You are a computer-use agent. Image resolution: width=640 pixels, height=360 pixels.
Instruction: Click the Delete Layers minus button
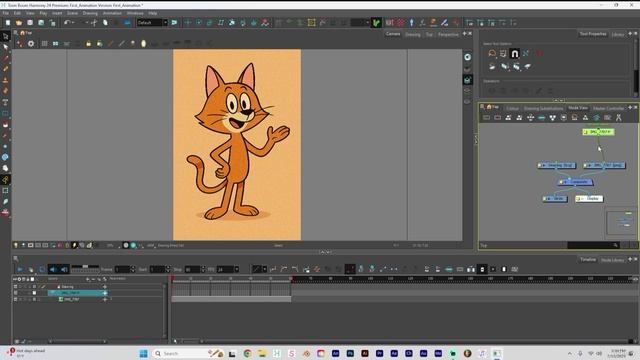[x=93, y=279]
